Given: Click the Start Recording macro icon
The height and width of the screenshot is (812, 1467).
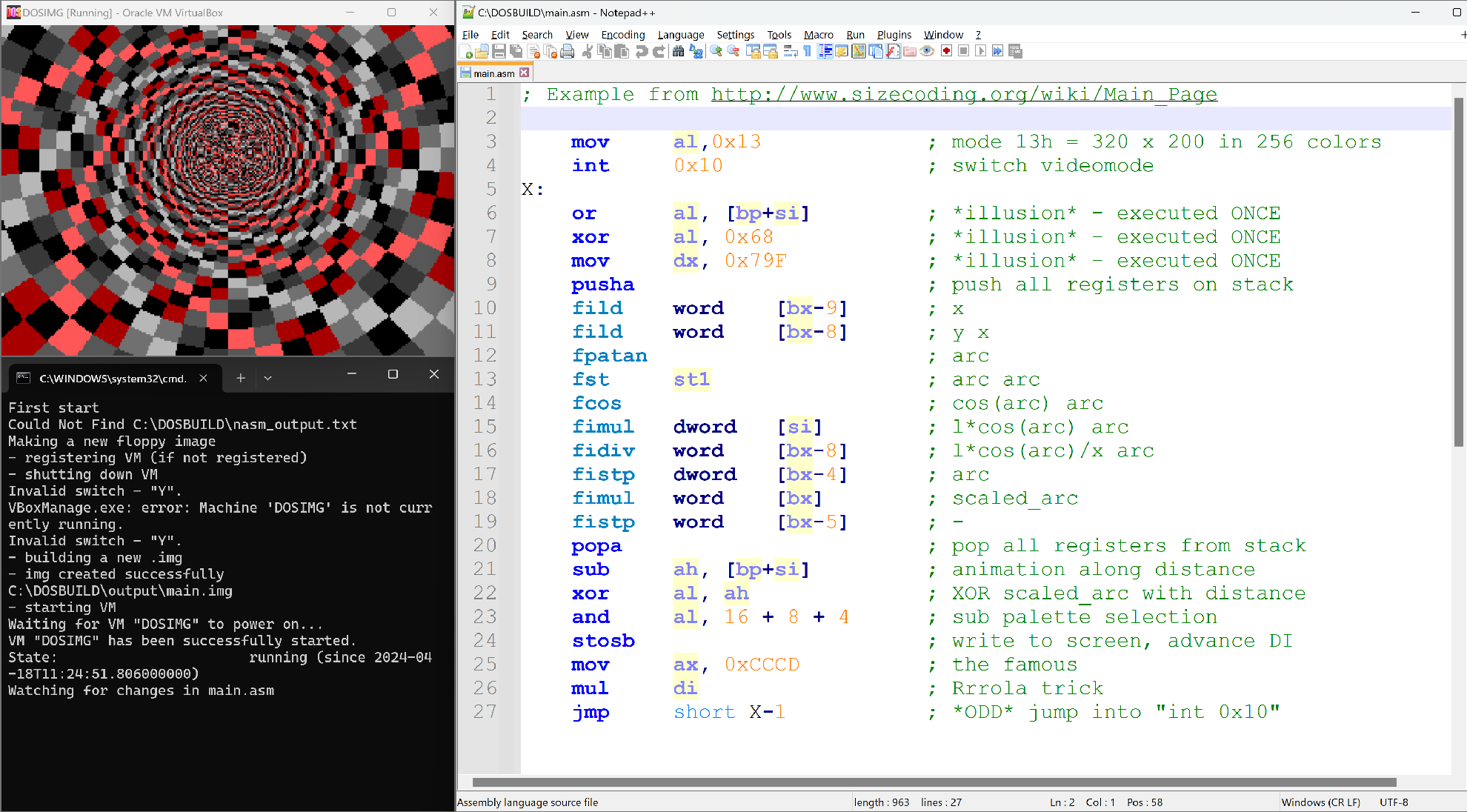Looking at the screenshot, I should click(946, 51).
